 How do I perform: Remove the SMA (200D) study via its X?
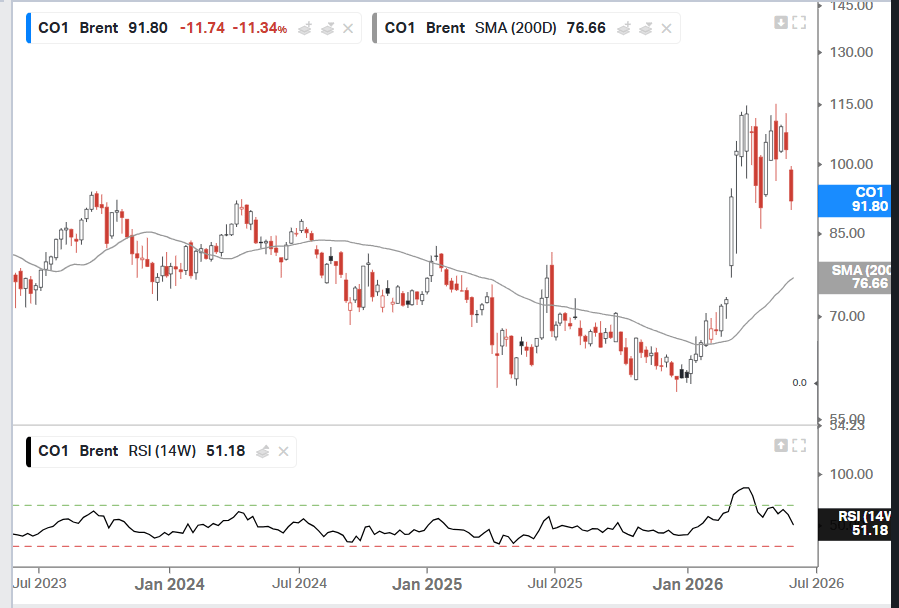666,28
